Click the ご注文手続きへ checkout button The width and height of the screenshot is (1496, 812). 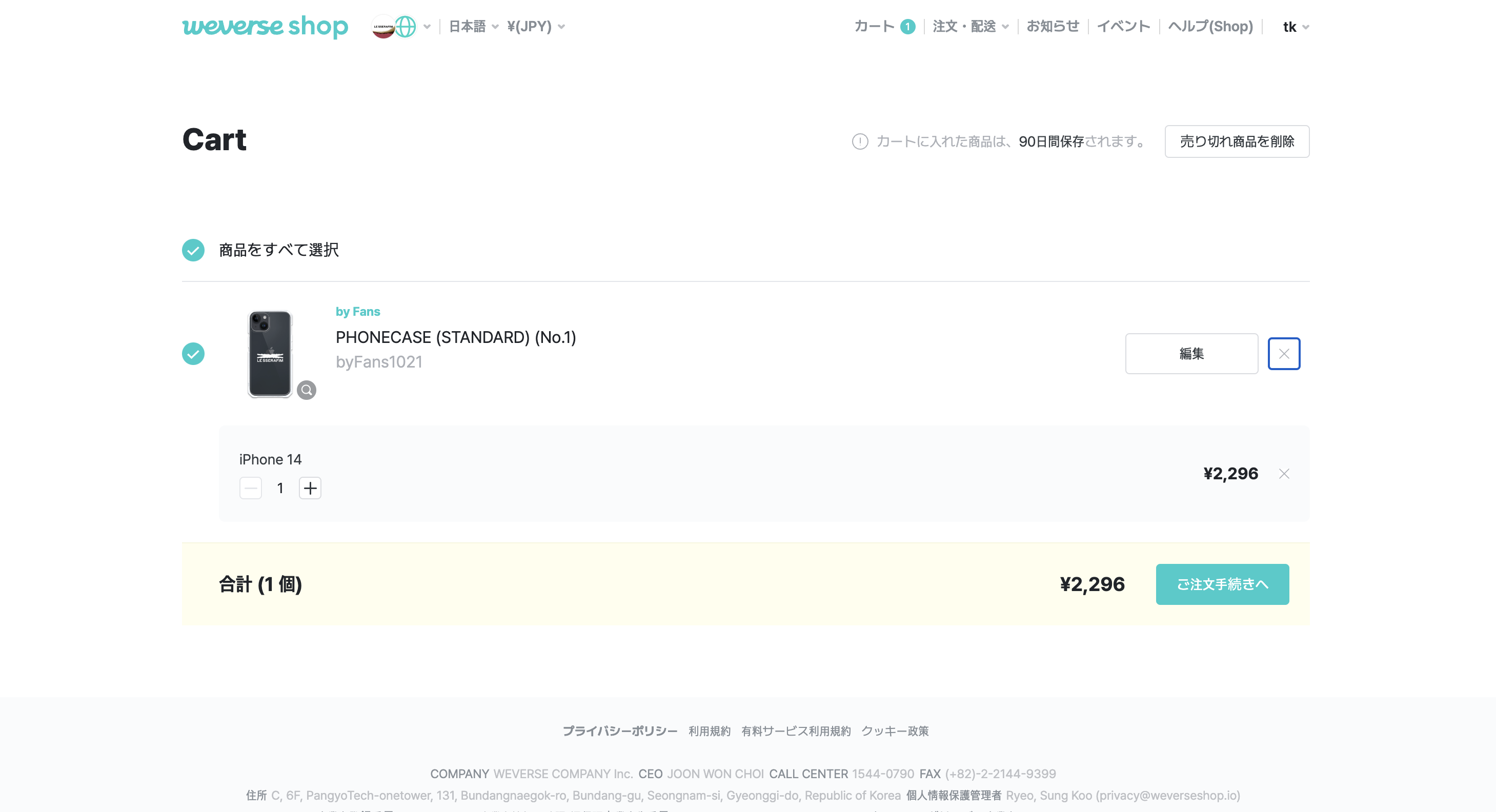pyautogui.click(x=1222, y=584)
